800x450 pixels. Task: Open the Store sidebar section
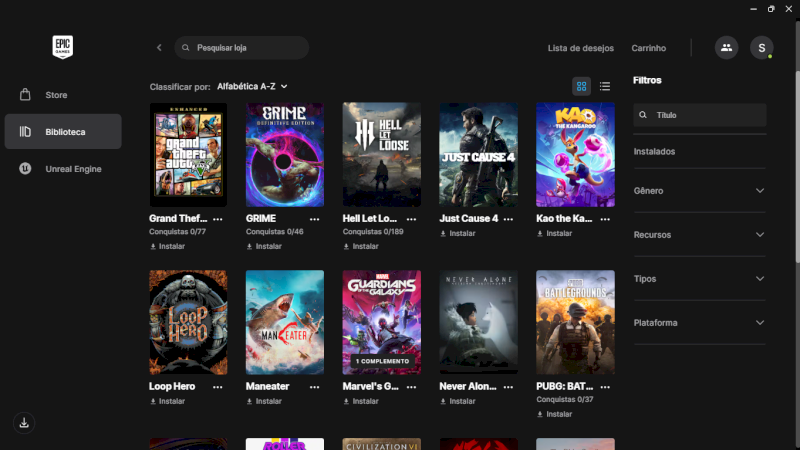(x=63, y=95)
